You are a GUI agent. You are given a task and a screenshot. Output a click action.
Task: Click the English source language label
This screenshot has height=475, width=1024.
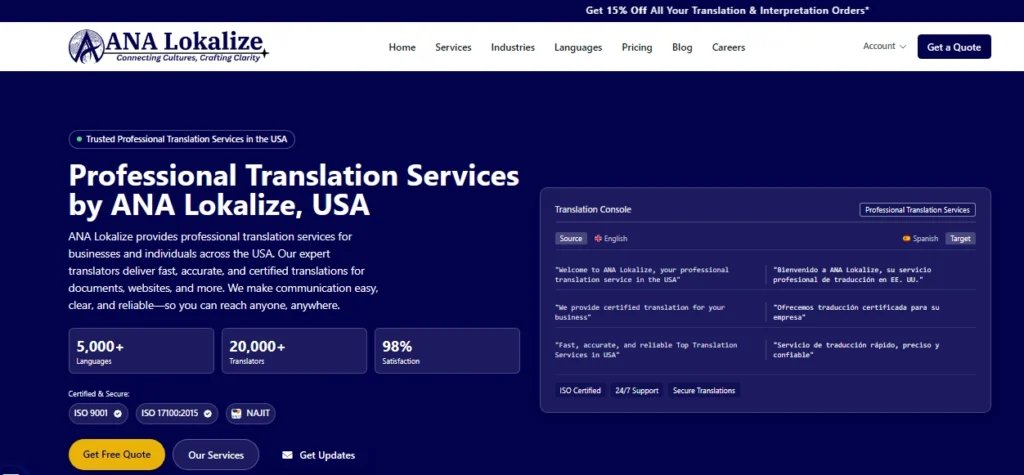click(615, 238)
